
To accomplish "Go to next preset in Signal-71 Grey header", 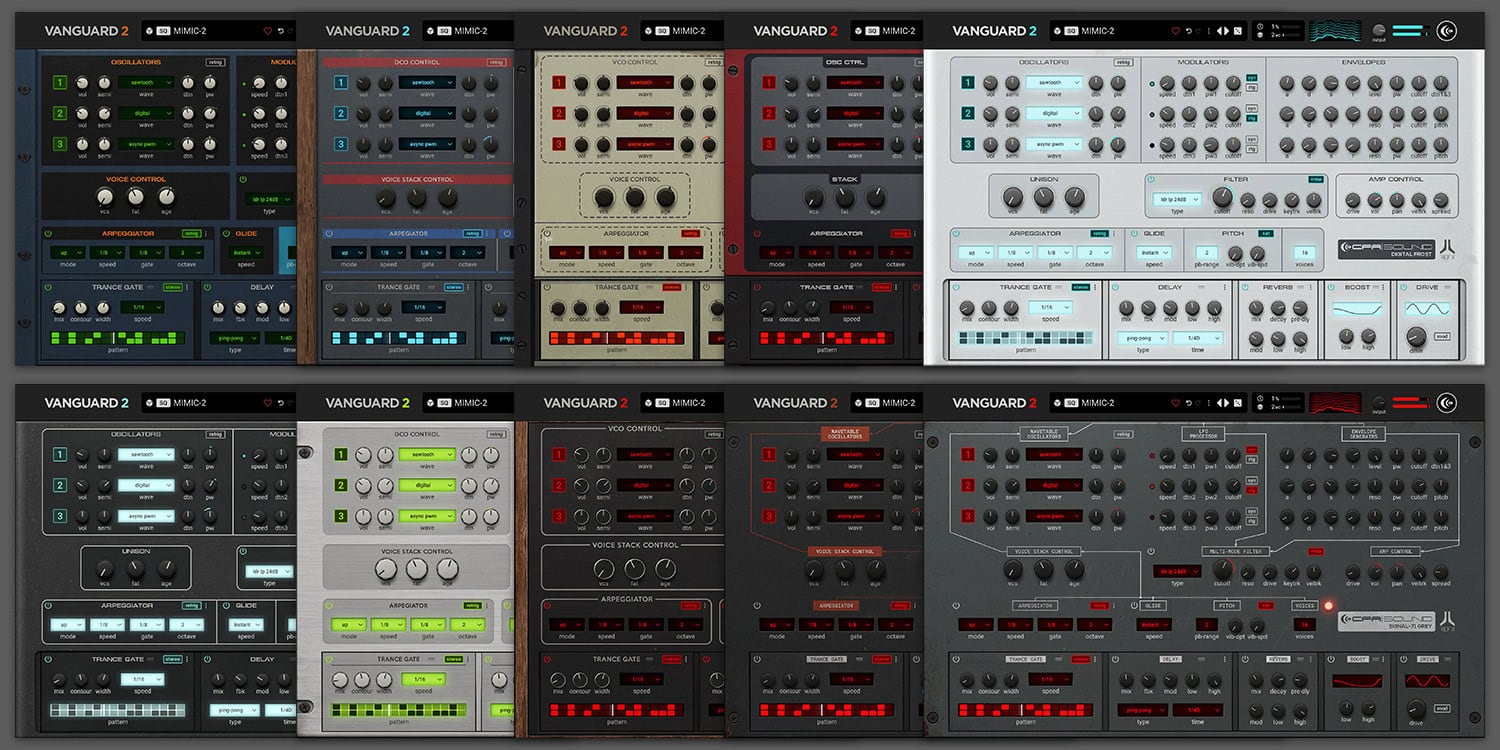I will pos(1227,403).
